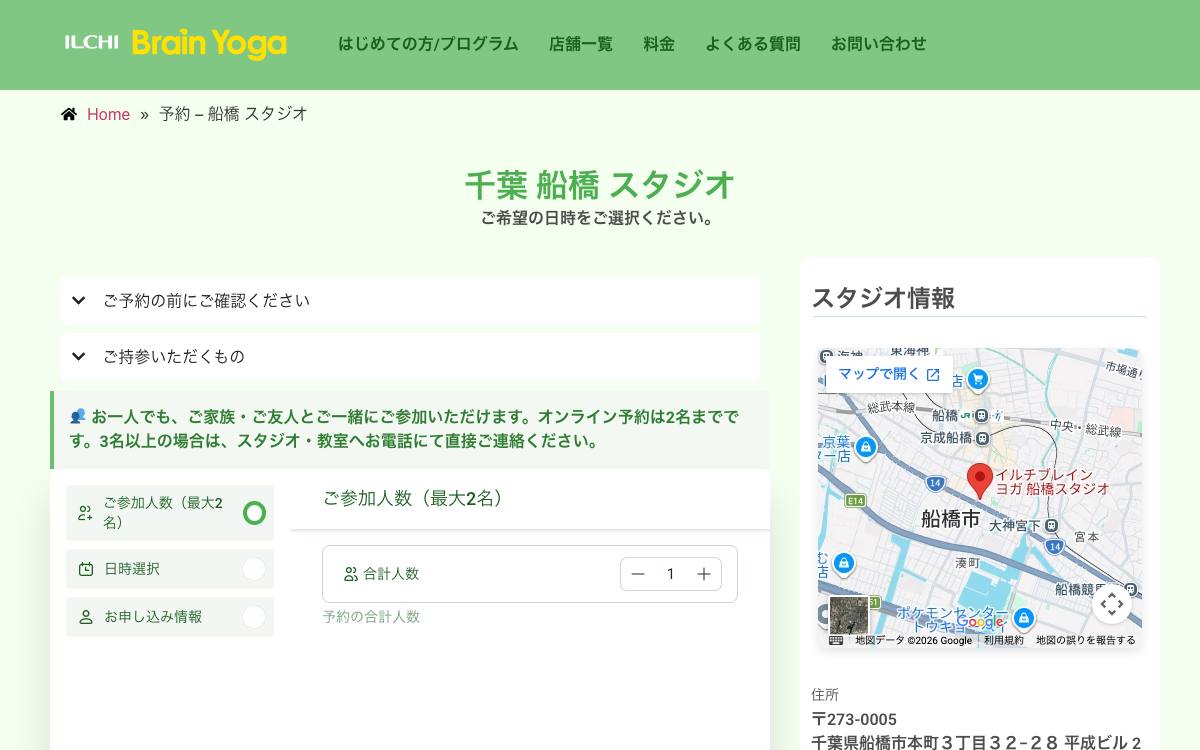The width and height of the screenshot is (1200, 750).
Task: Click the participant count value field
Action: pyautogui.click(x=671, y=574)
